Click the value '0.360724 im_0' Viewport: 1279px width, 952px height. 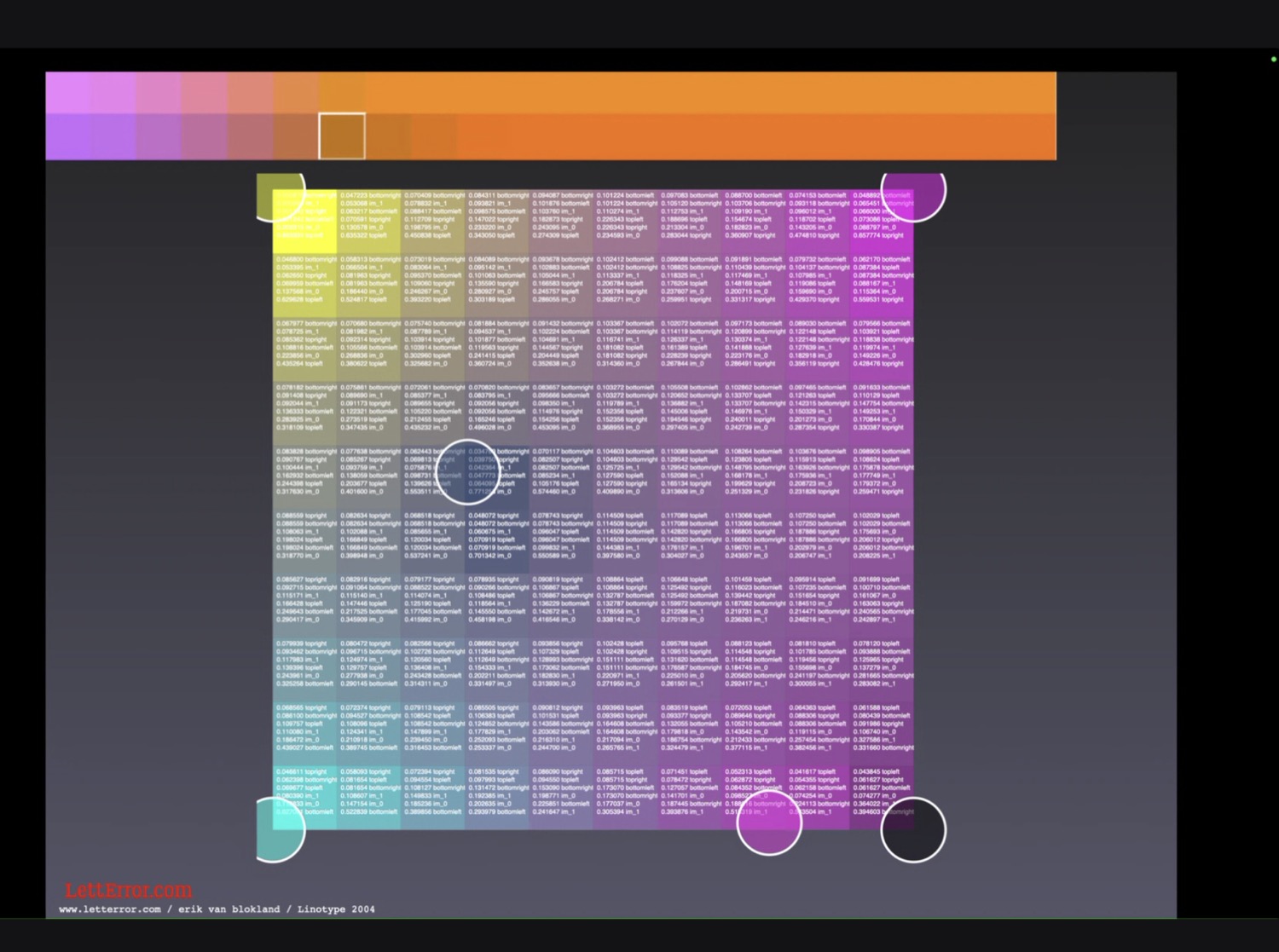pyautogui.click(x=490, y=363)
